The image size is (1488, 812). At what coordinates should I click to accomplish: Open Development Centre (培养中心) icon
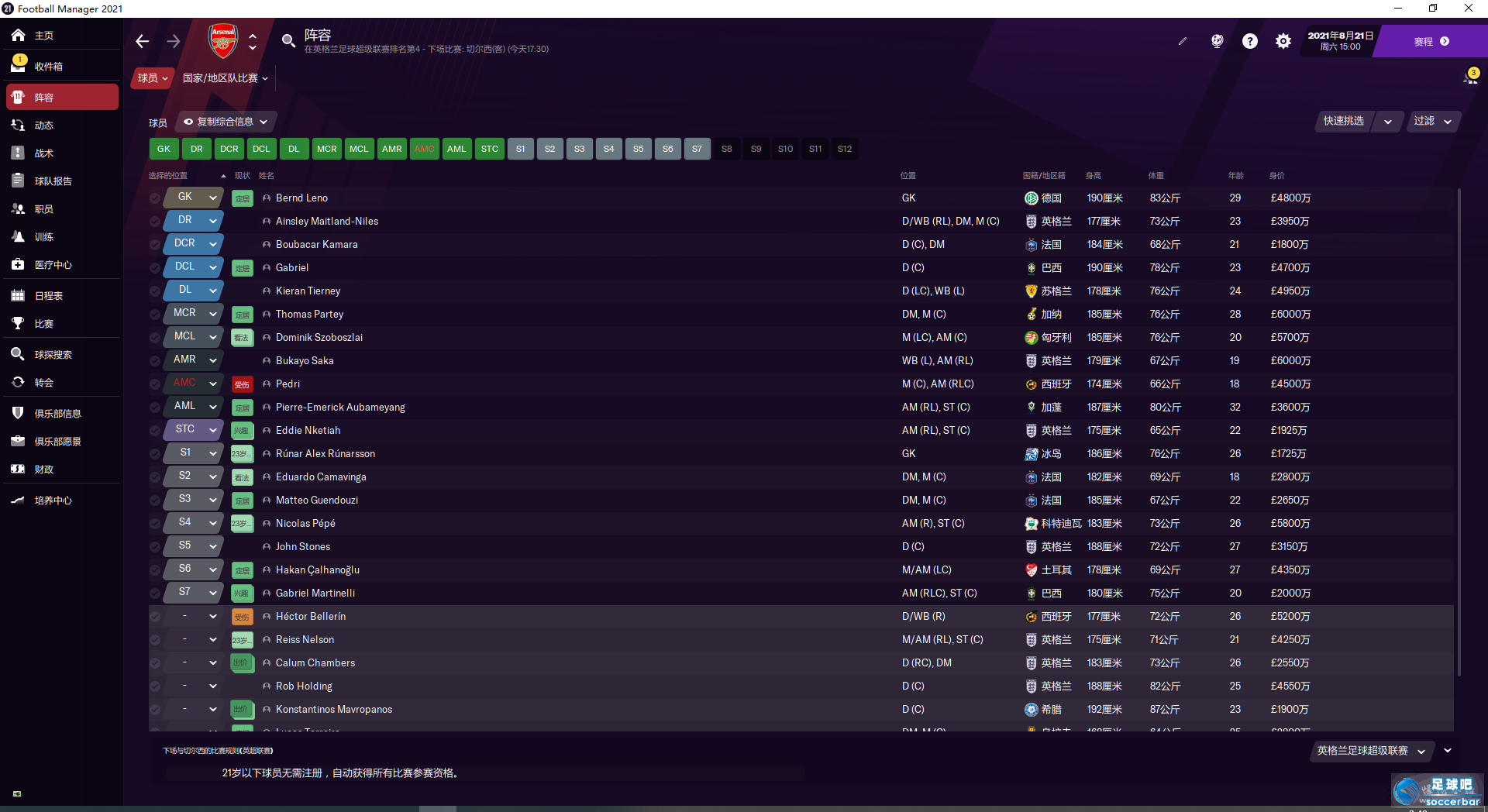pyautogui.click(x=18, y=500)
